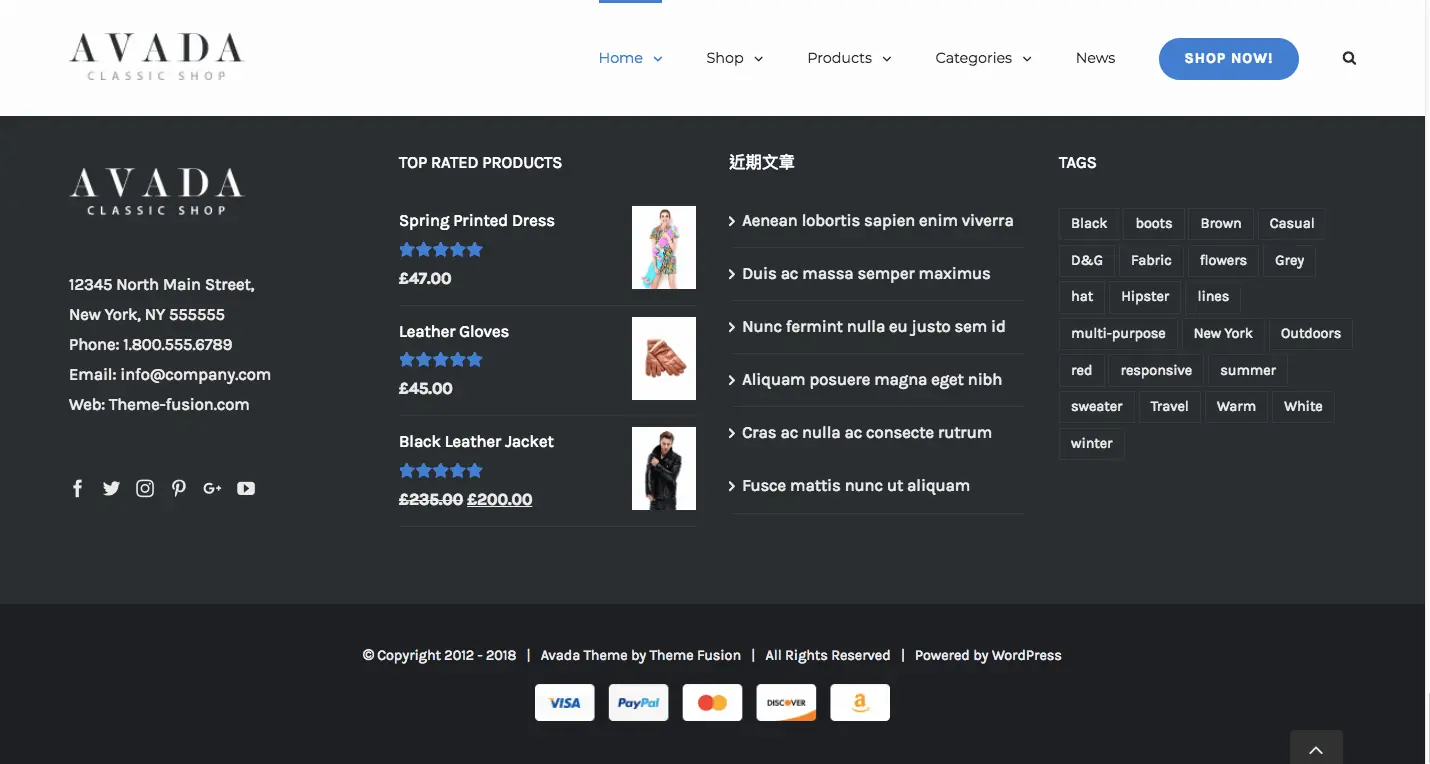Click the Spring Printed Dress thumbnail

click(x=664, y=248)
